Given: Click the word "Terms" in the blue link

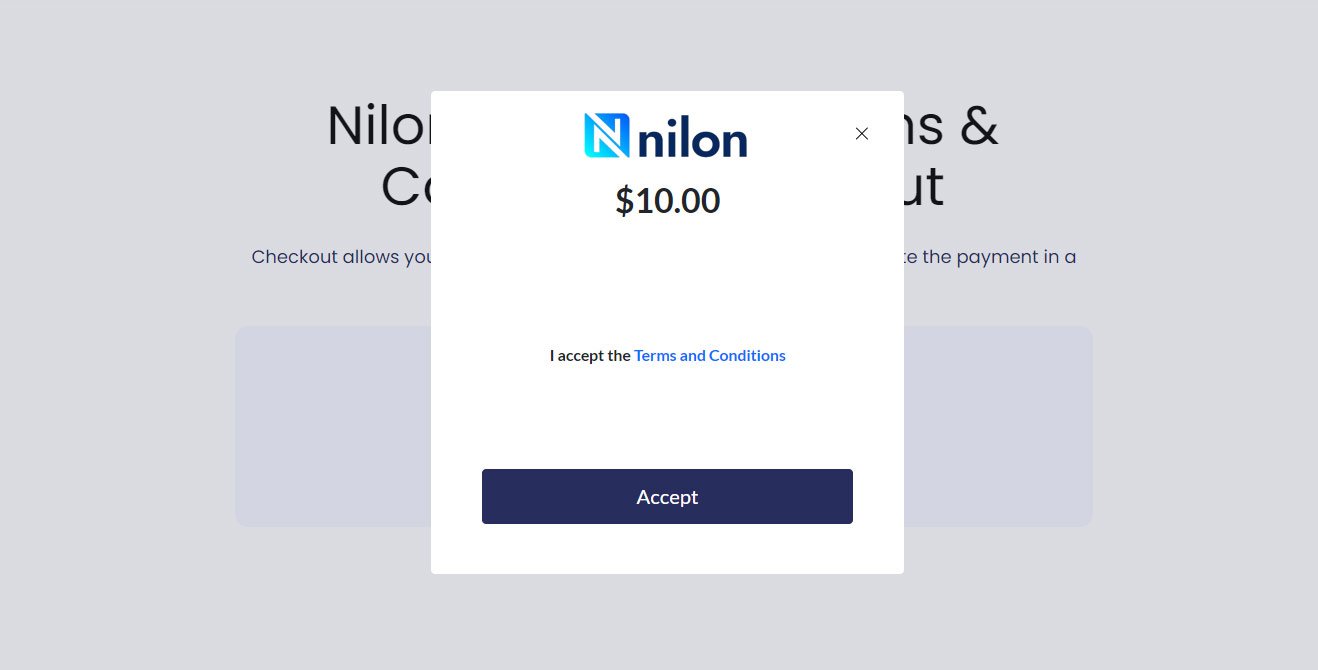Looking at the screenshot, I should [x=655, y=355].
